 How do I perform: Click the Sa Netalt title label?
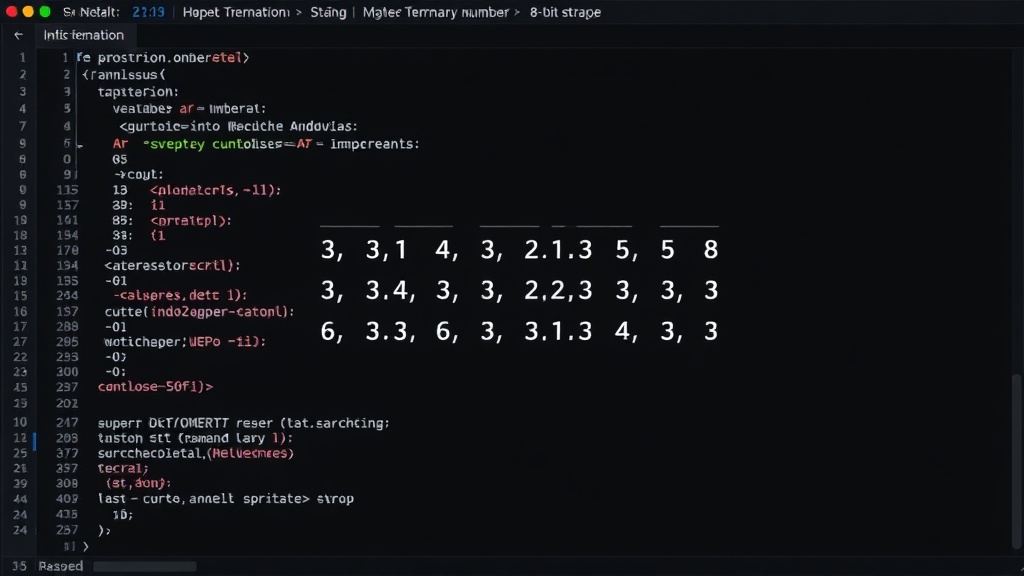coord(91,12)
